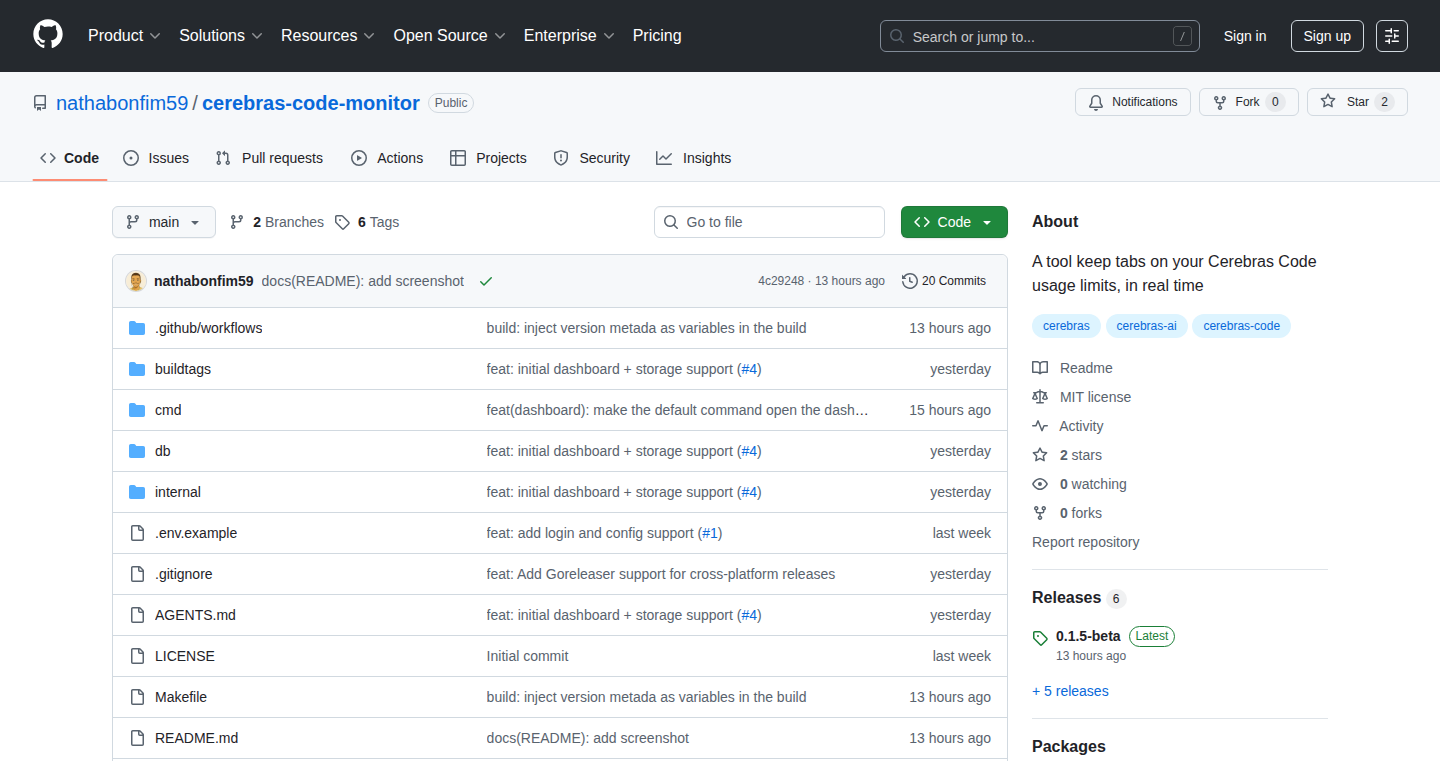The height and width of the screenshot is (761, 1440).
Task: Go to the GitHub homepage via the Octocat logo
Action: coord(48,35)
